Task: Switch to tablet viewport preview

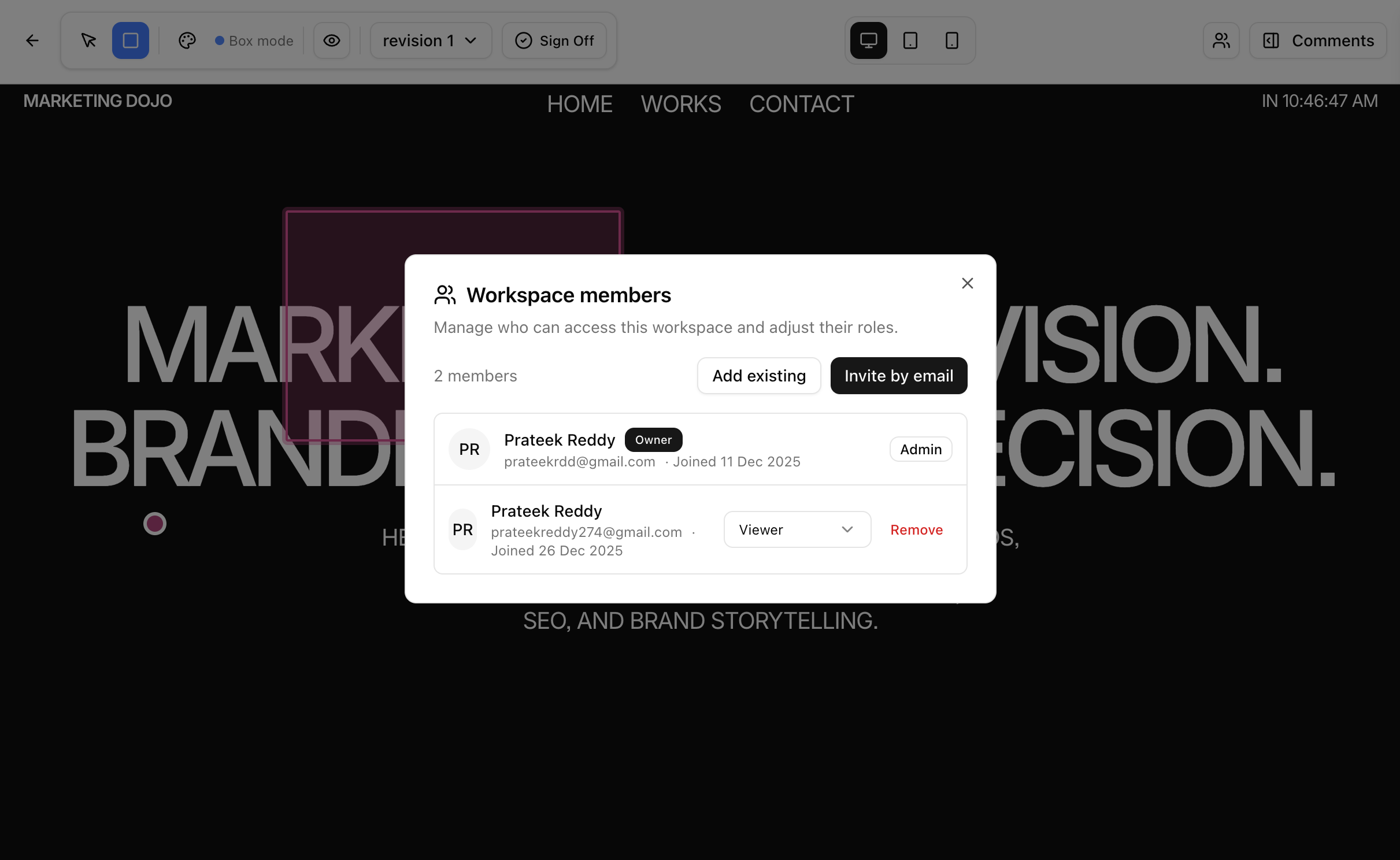Action: 910,40
